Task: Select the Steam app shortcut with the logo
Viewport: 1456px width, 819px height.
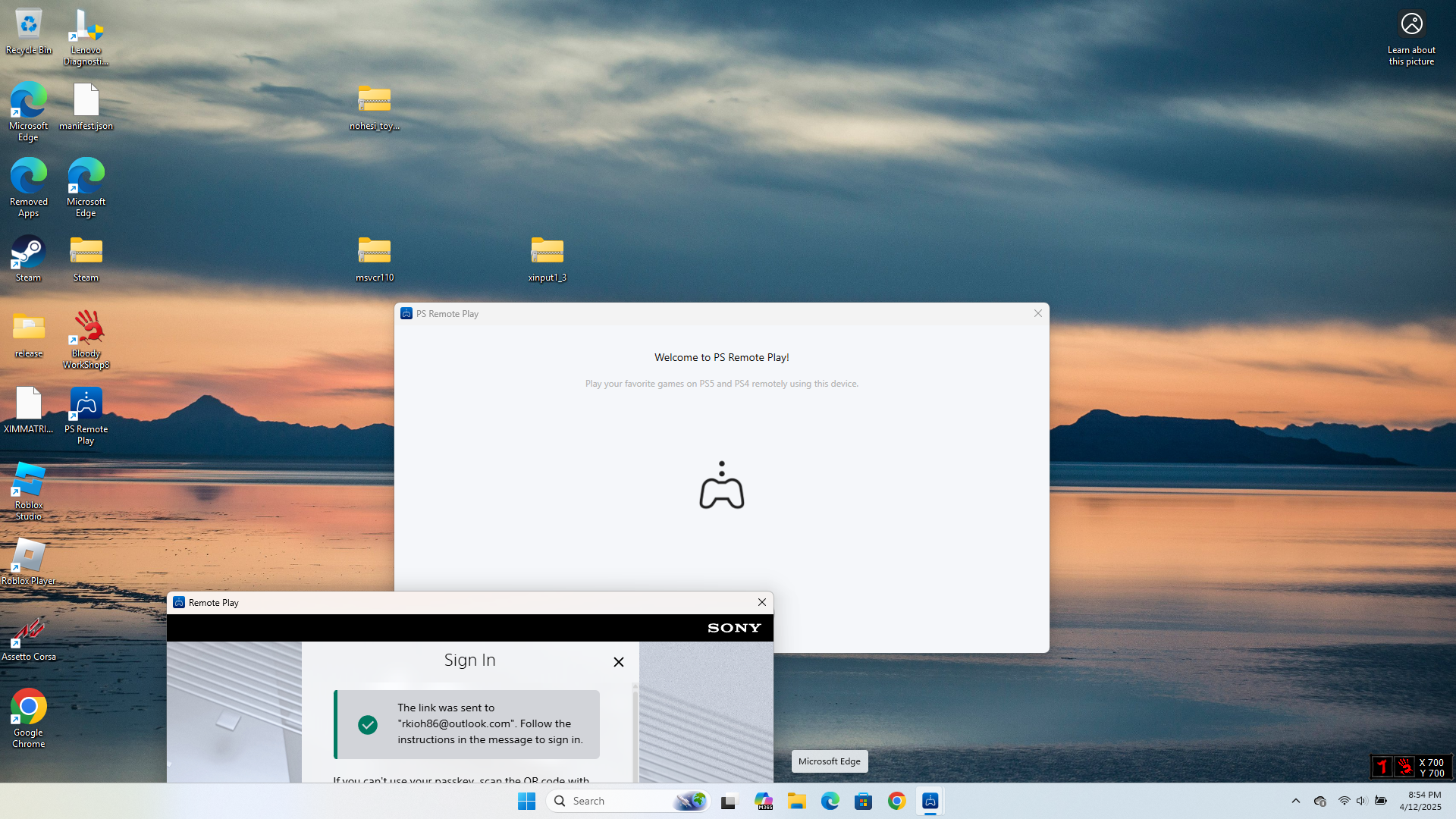Action: pos(29,259)
